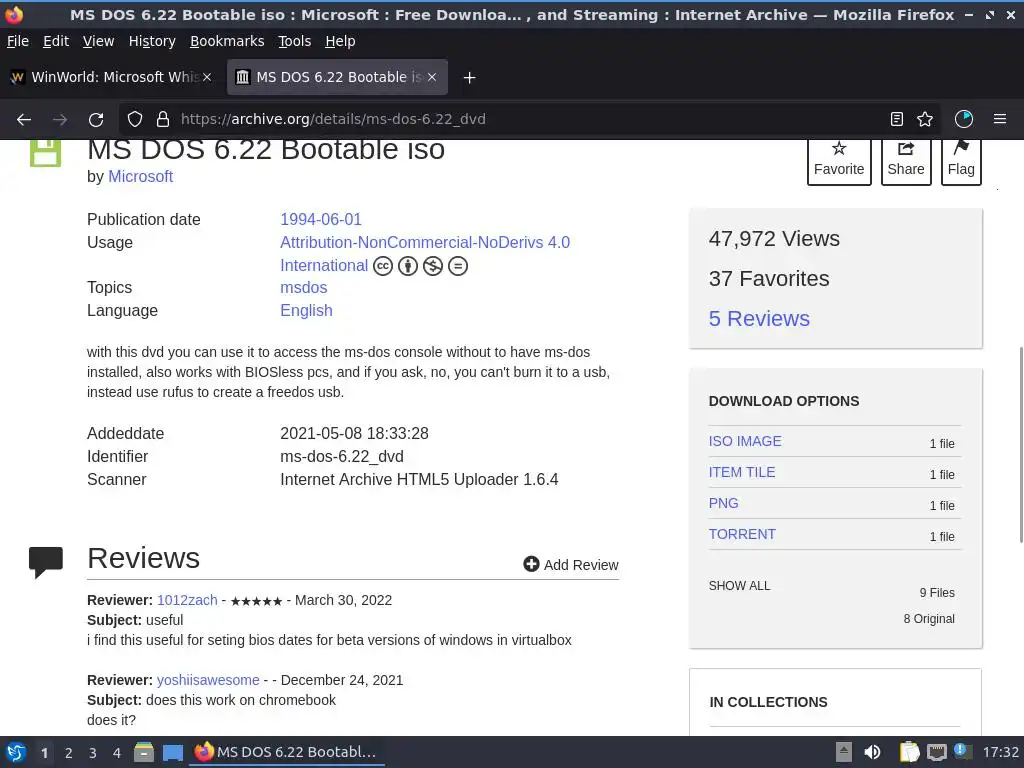Click the no-derivatives equals license icon

click(458, 266)
